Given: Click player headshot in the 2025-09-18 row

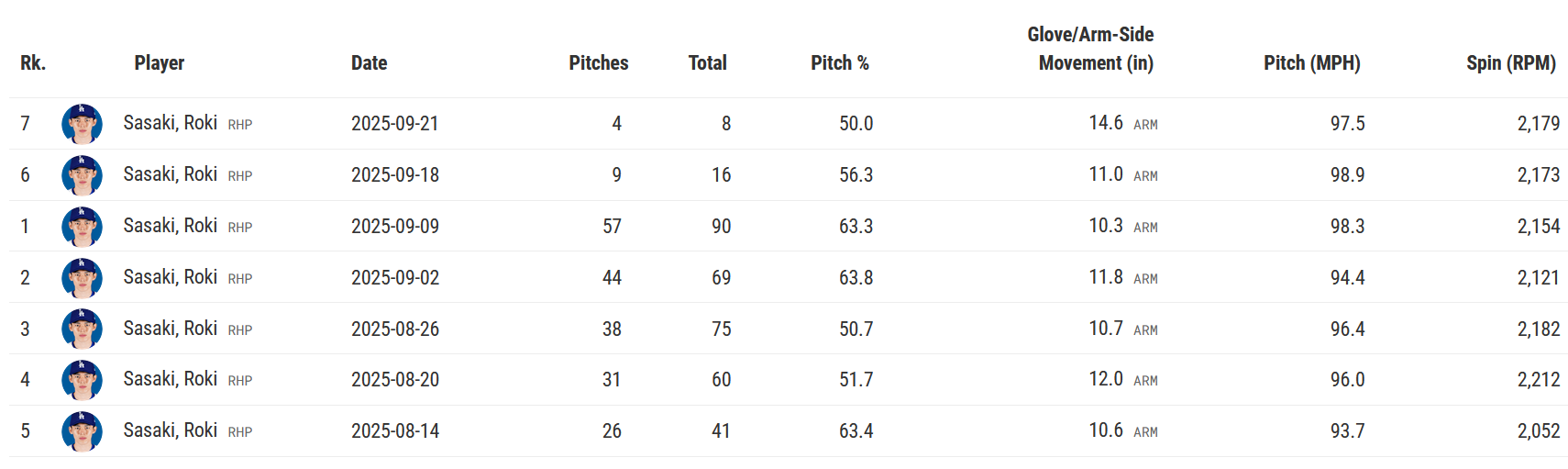Looking at the screenshot, I should tap(82, 175).
